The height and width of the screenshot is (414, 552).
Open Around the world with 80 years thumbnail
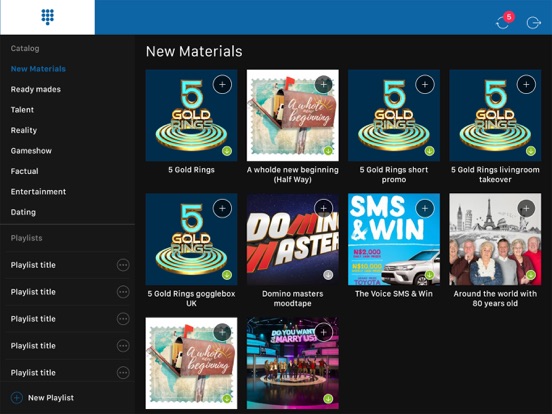pyautogui.click(x=495, y=239)
